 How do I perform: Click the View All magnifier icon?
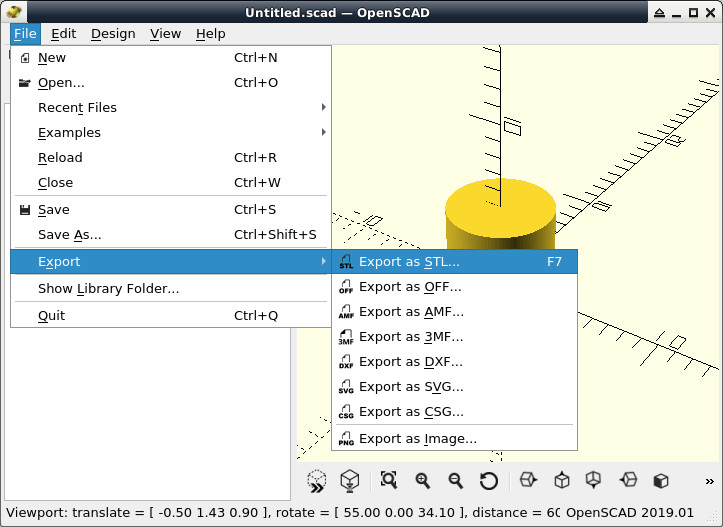(x=389, y=480)
